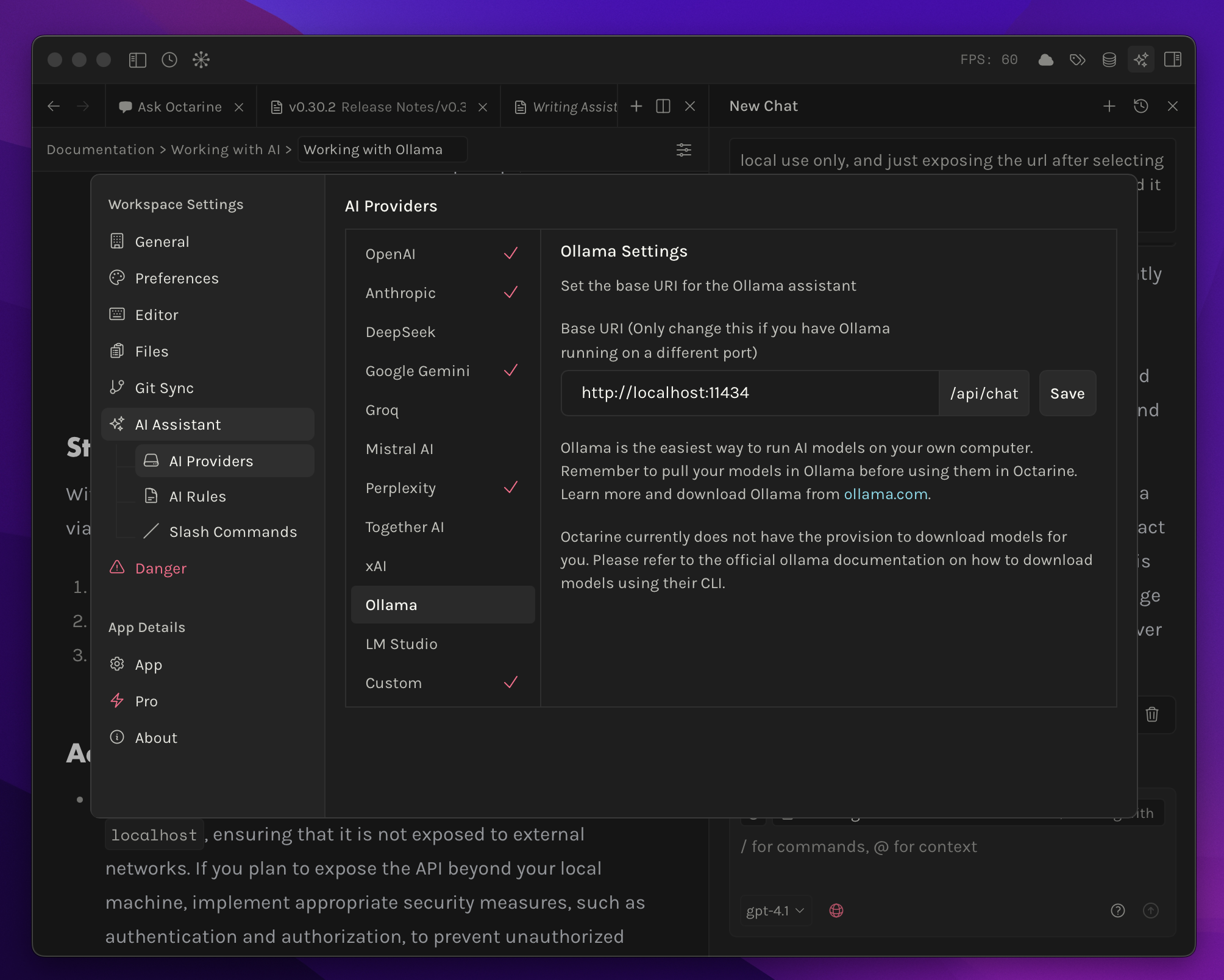Screen dimensions: 1224x980
Task: Toggle split editor view icon
Action: 663,106
